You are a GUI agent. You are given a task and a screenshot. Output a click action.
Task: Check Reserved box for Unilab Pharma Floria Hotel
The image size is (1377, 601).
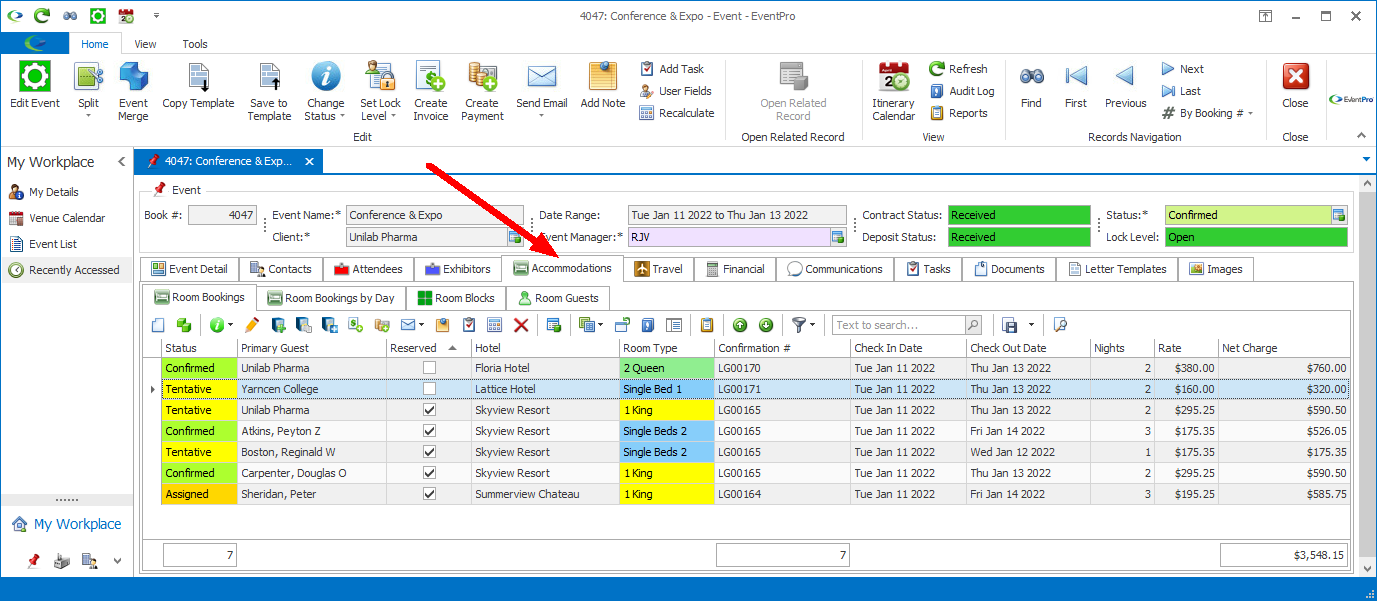430,368
